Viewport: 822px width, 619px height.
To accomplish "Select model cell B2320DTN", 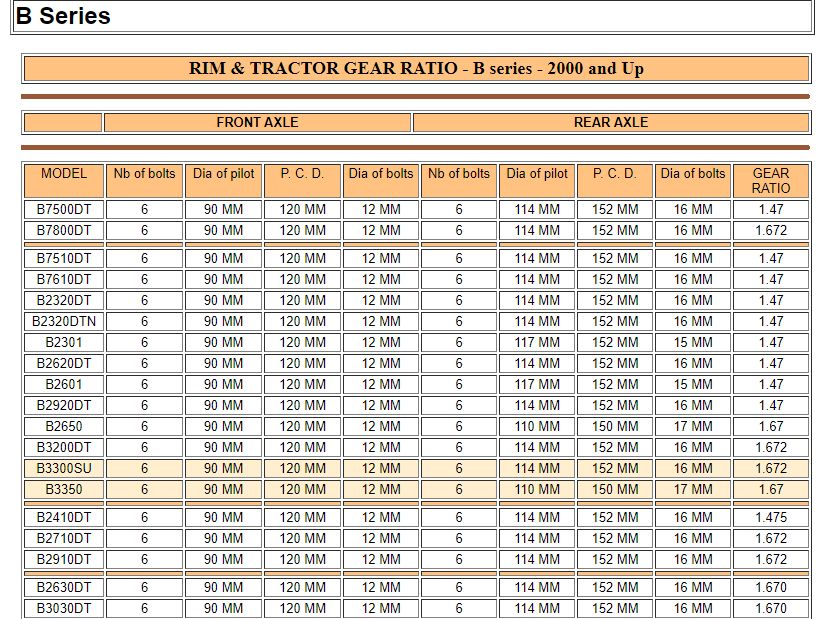I will click(64, 321).
